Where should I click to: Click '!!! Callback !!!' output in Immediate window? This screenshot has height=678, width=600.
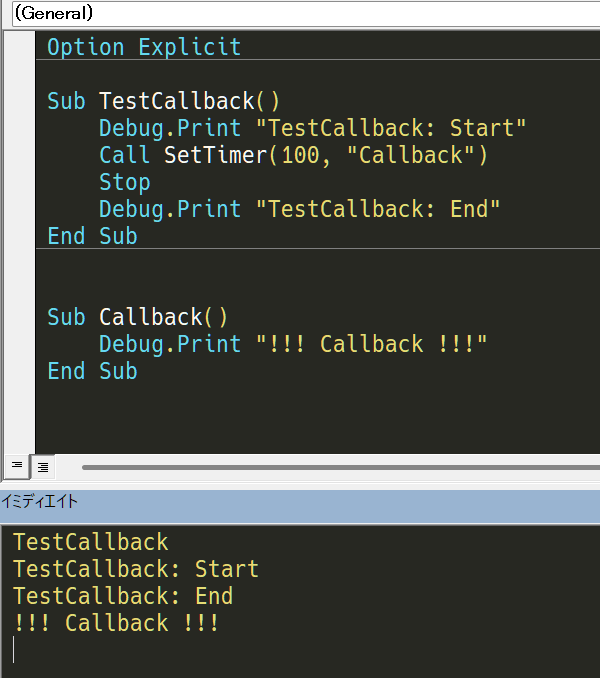click(x=116, y=623)
